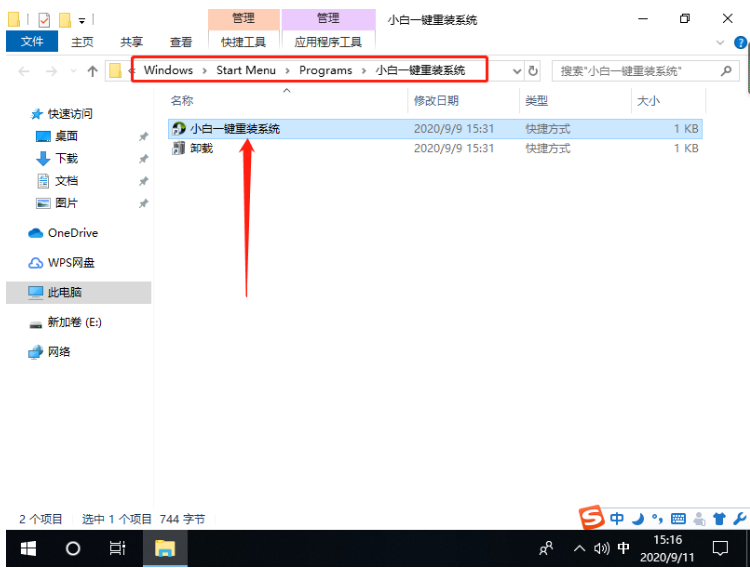Viewport: 750px width, 568px height.
Task: Select the 卸载 shortcut file
Action: [435, 148]
